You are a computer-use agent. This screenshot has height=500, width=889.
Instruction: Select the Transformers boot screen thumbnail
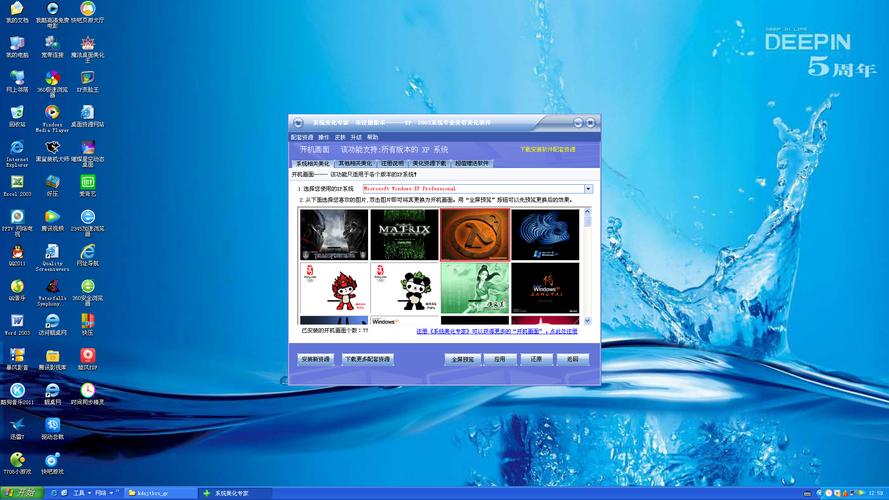click(x=334, y=235)
